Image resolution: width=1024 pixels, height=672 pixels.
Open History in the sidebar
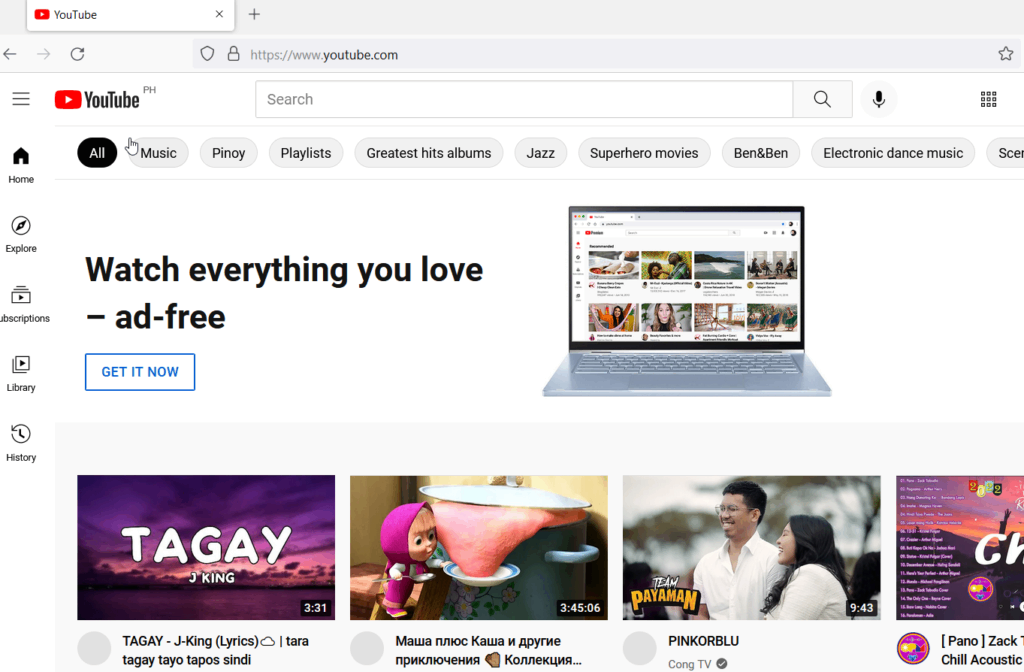point(21,443)
